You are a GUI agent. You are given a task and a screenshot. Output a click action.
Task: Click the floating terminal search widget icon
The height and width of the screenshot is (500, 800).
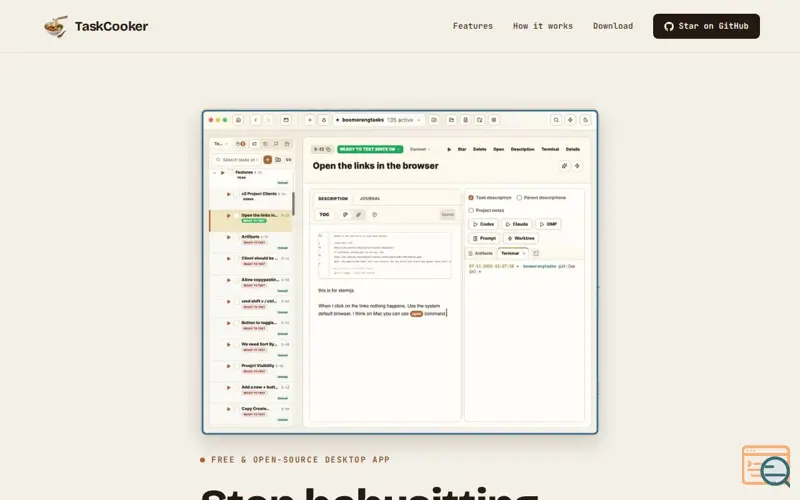[x=766, y=466]
